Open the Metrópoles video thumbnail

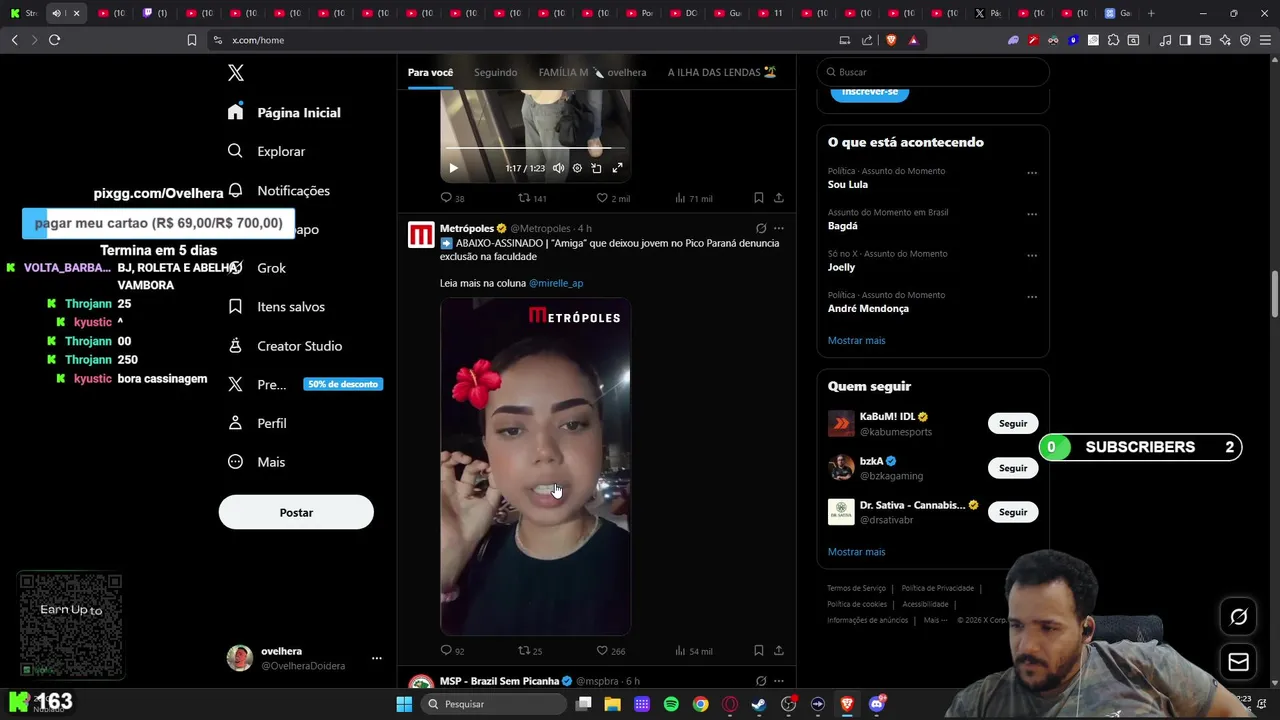coord(535,466)
